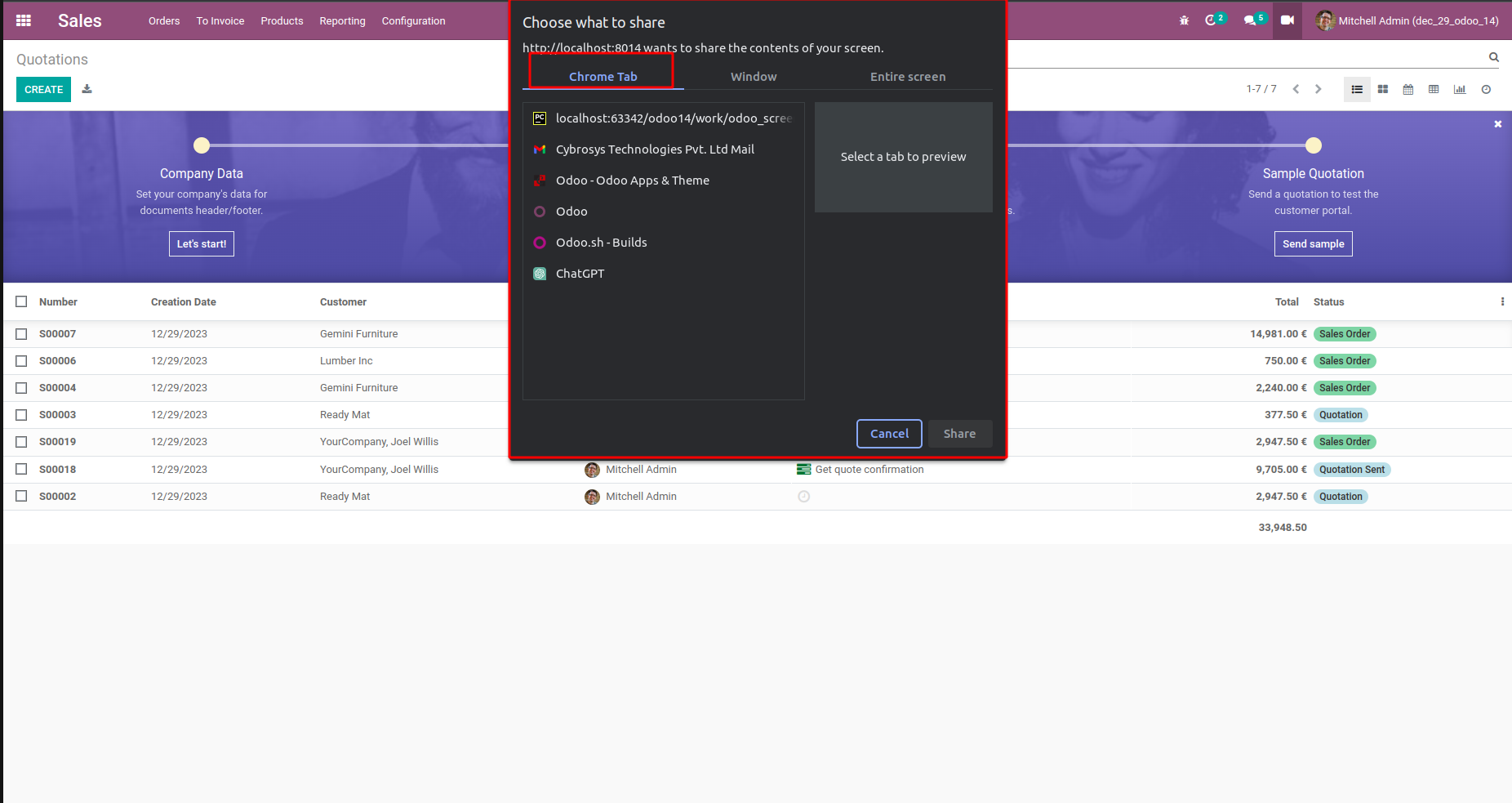
Task: Select the Odoo Apps & Theme tab
Action: pyautogui.click(x=663, y=181)
